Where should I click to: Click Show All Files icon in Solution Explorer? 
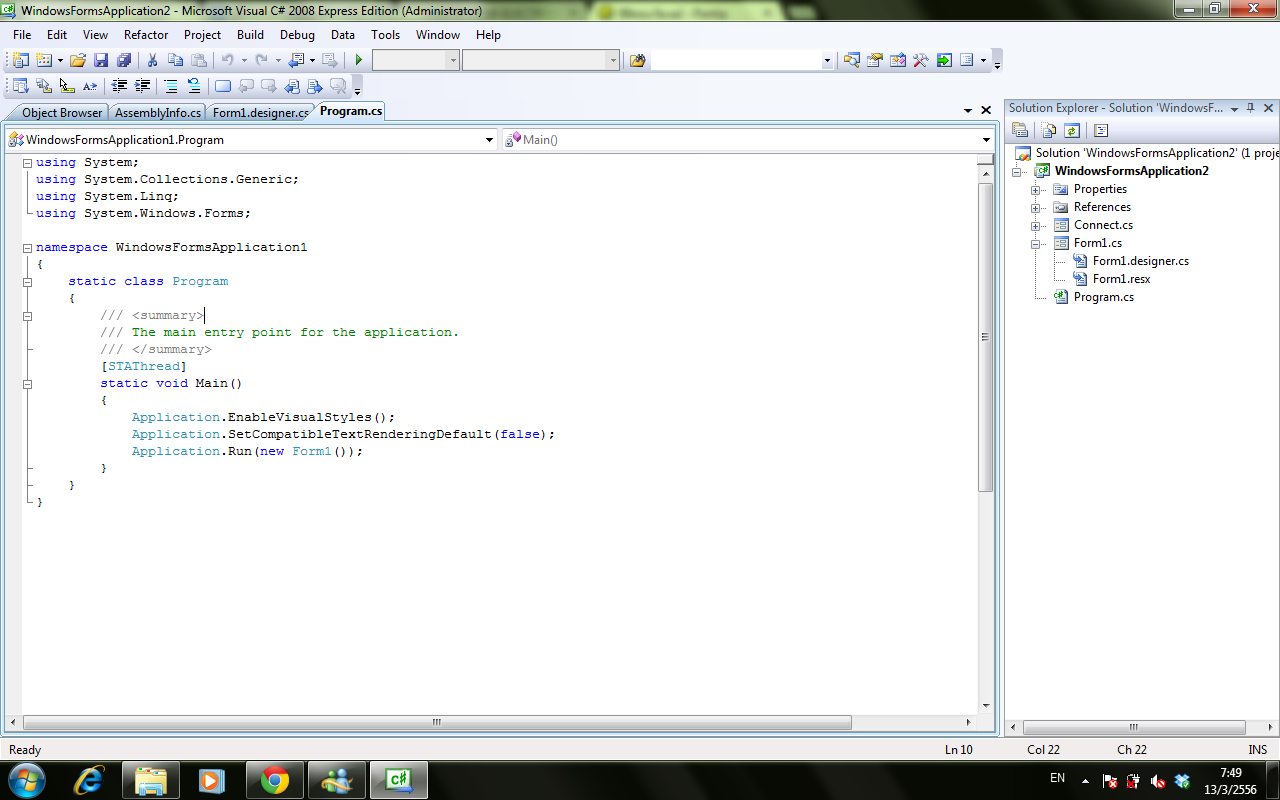[1048, 130]
